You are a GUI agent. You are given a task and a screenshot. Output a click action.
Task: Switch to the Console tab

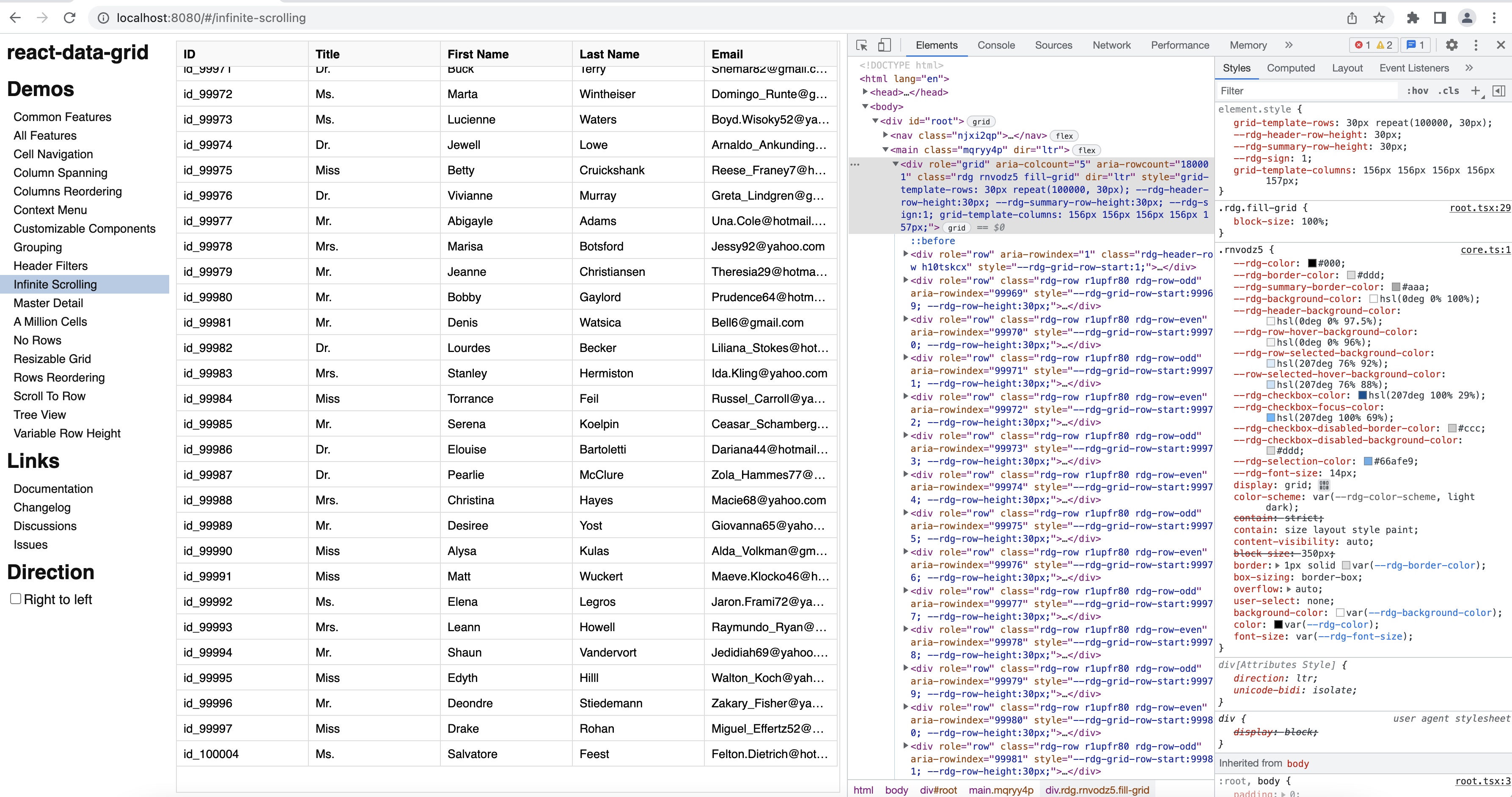[x=995, y=44]
